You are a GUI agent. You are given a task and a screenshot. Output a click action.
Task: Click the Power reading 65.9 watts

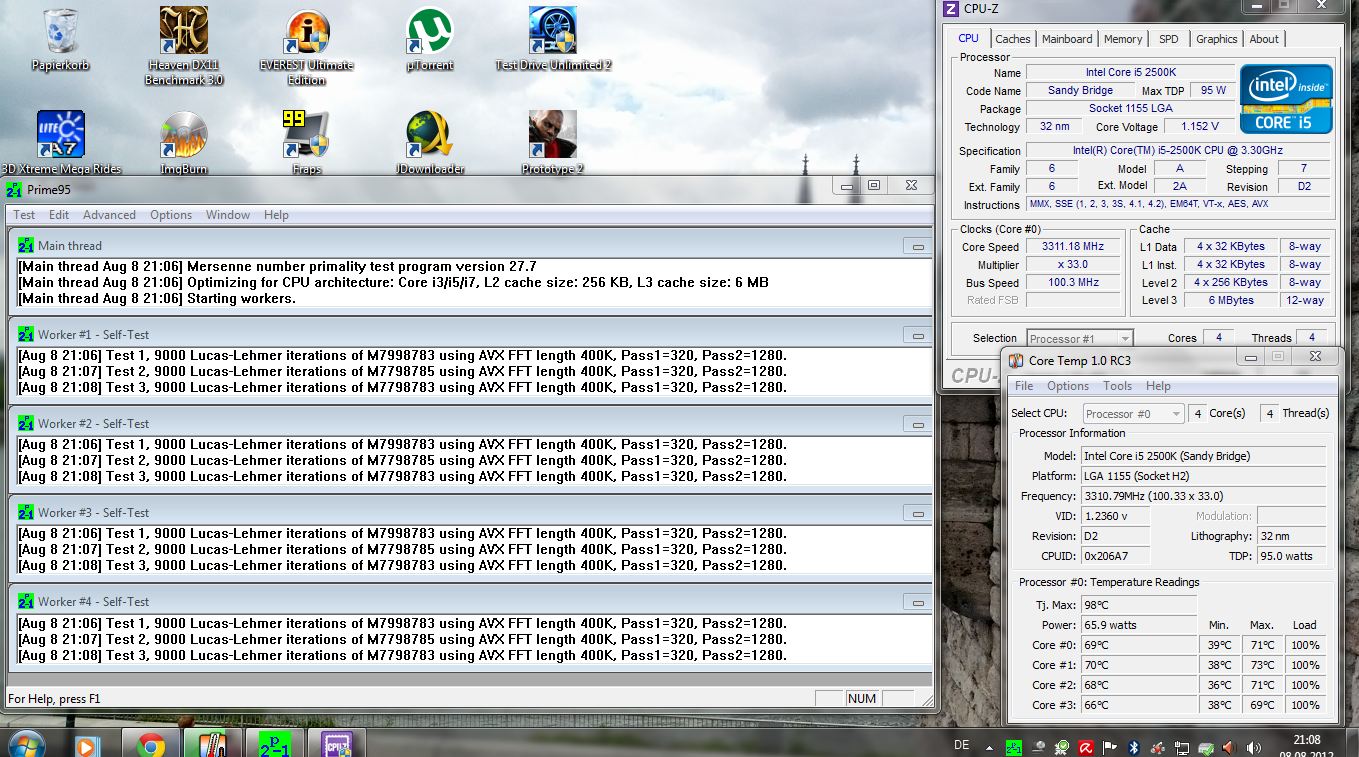click(x=1139, y=625)
